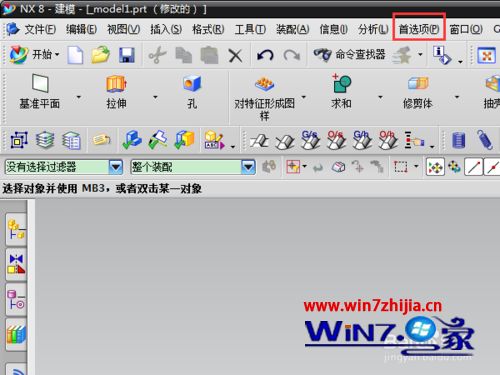This screenshot has width=500, height=375.
Task: Open the 分析(L) menu
Action: click(x=373, y=29)
